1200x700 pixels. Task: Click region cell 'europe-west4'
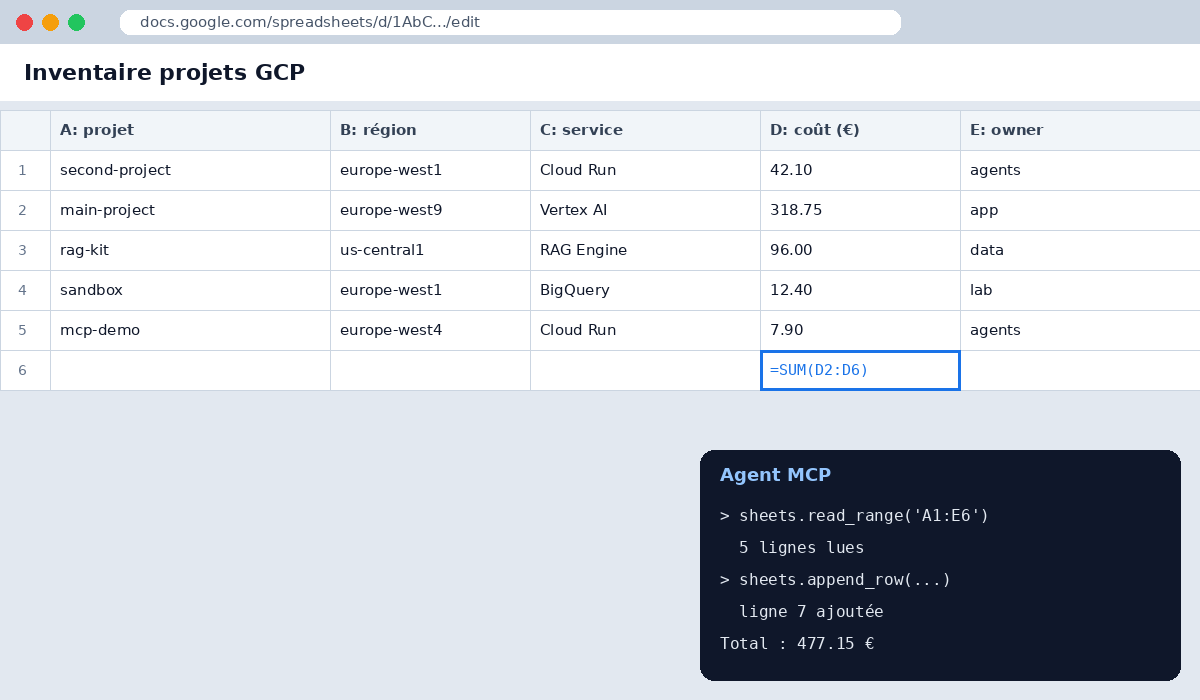(x=430, y=330)
